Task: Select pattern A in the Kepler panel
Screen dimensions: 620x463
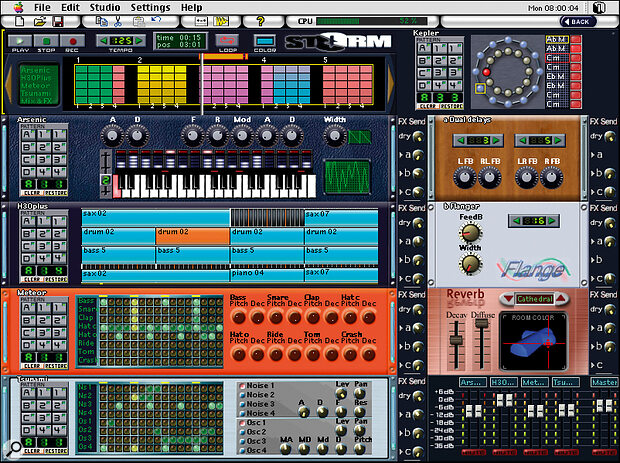Action: point(423,48)
